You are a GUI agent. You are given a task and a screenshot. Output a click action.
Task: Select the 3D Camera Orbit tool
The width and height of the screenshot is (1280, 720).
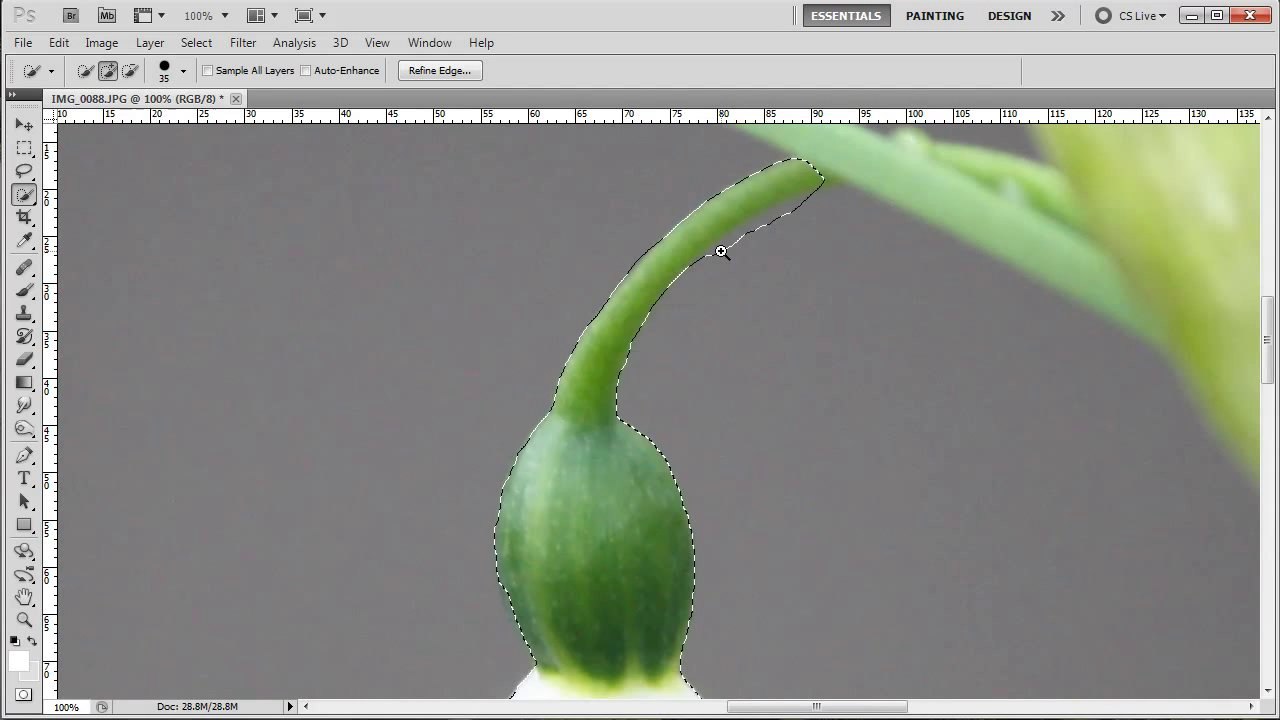(x=24, y=574)
